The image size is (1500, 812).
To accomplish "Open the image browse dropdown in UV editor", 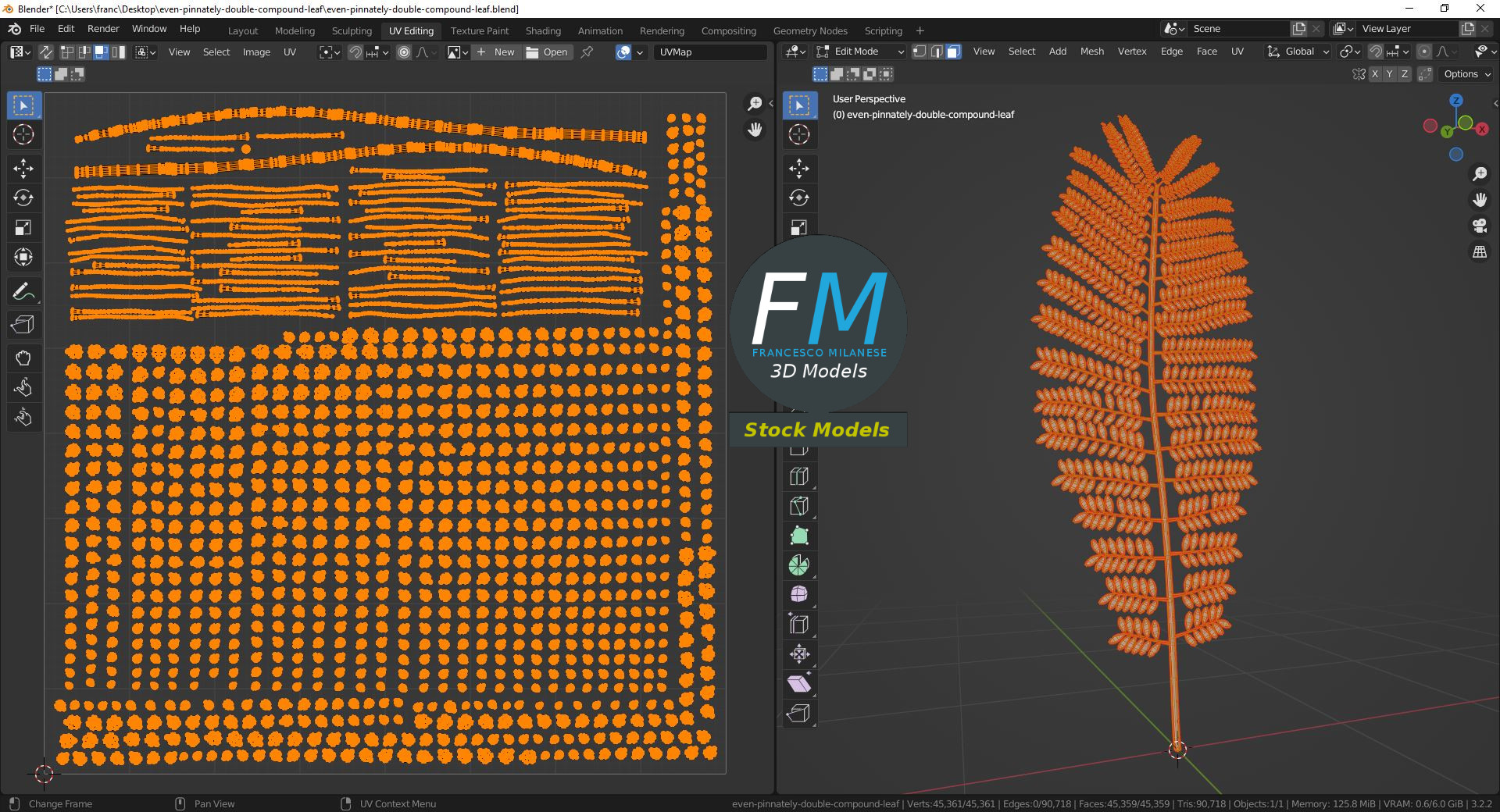I will coord(457,52).
